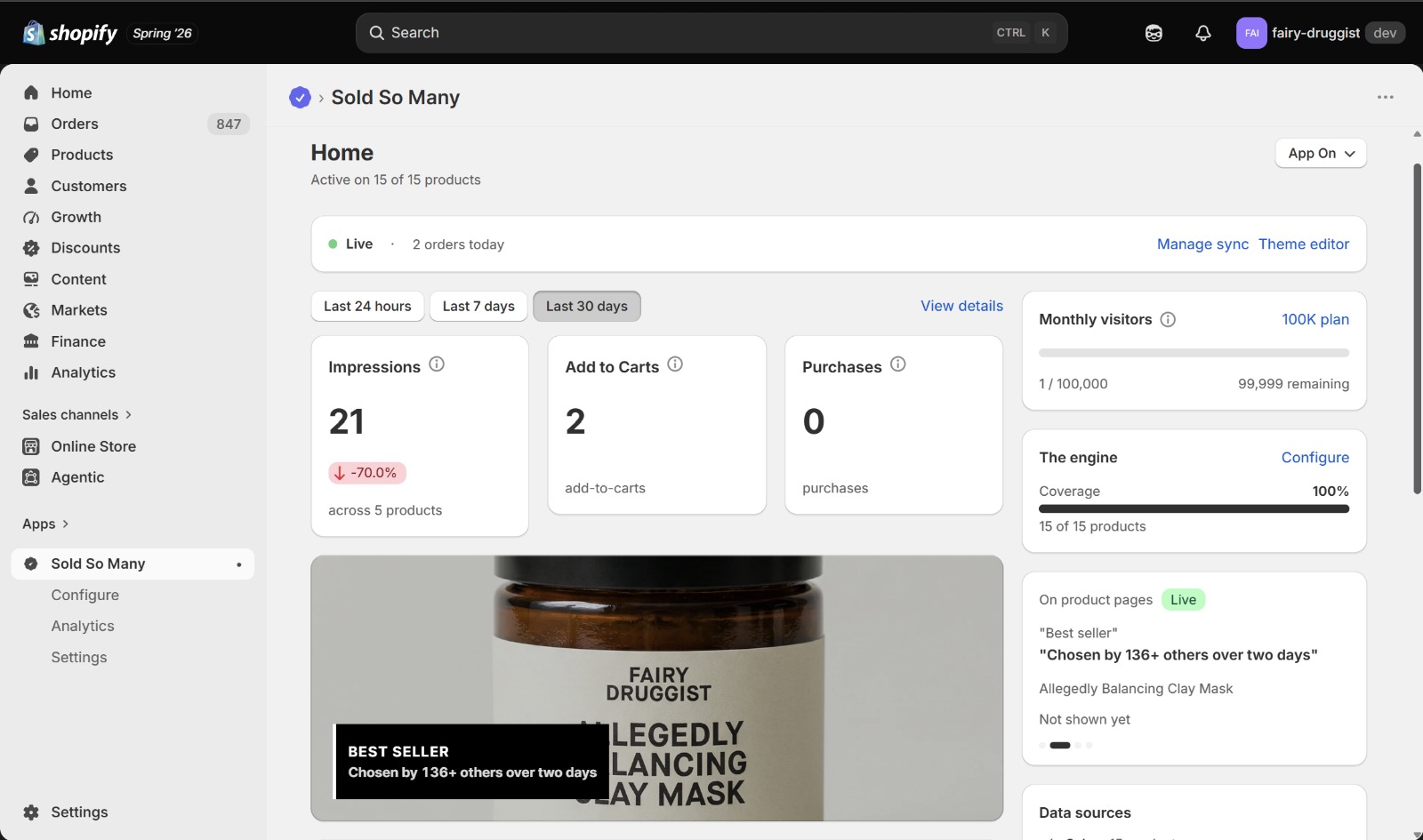Select the Last 7 days range
Image resolution: width=1423 pixels, height=840 pixels.
[478, 306]
